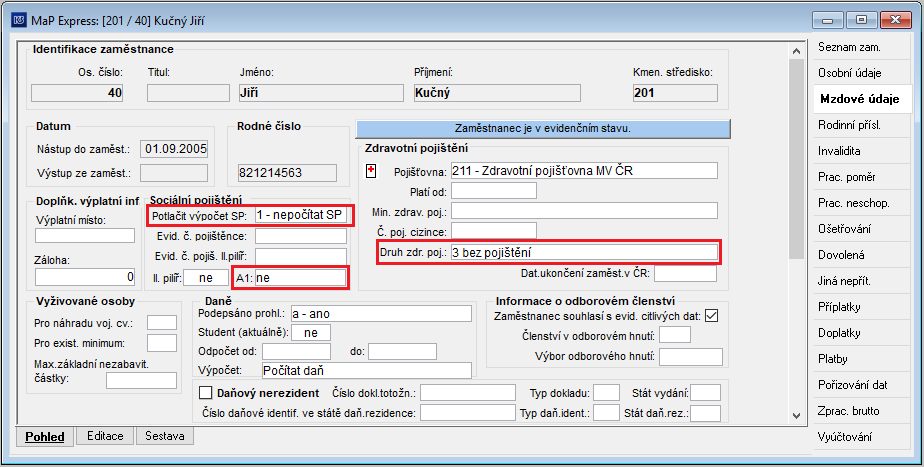This screenshot has height=467, width=924.
Task: Switch to the Pohled tab
Action: (x=45, y=436)
